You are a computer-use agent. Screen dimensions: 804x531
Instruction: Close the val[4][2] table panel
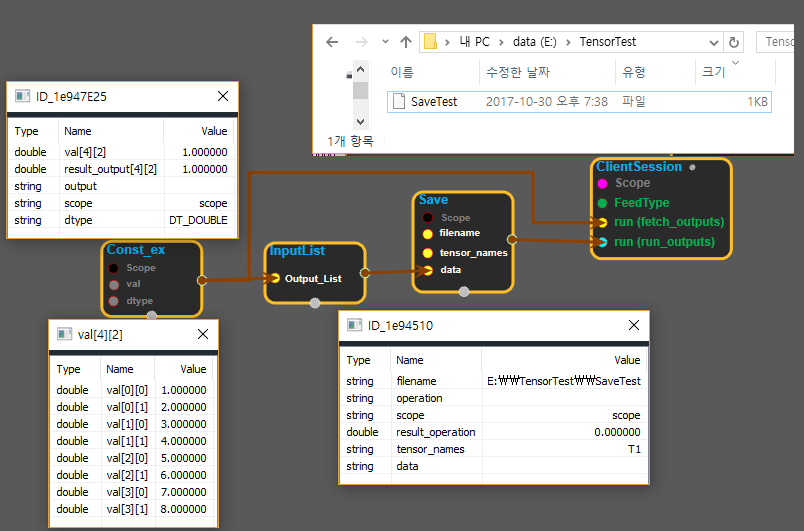(202, 334)
